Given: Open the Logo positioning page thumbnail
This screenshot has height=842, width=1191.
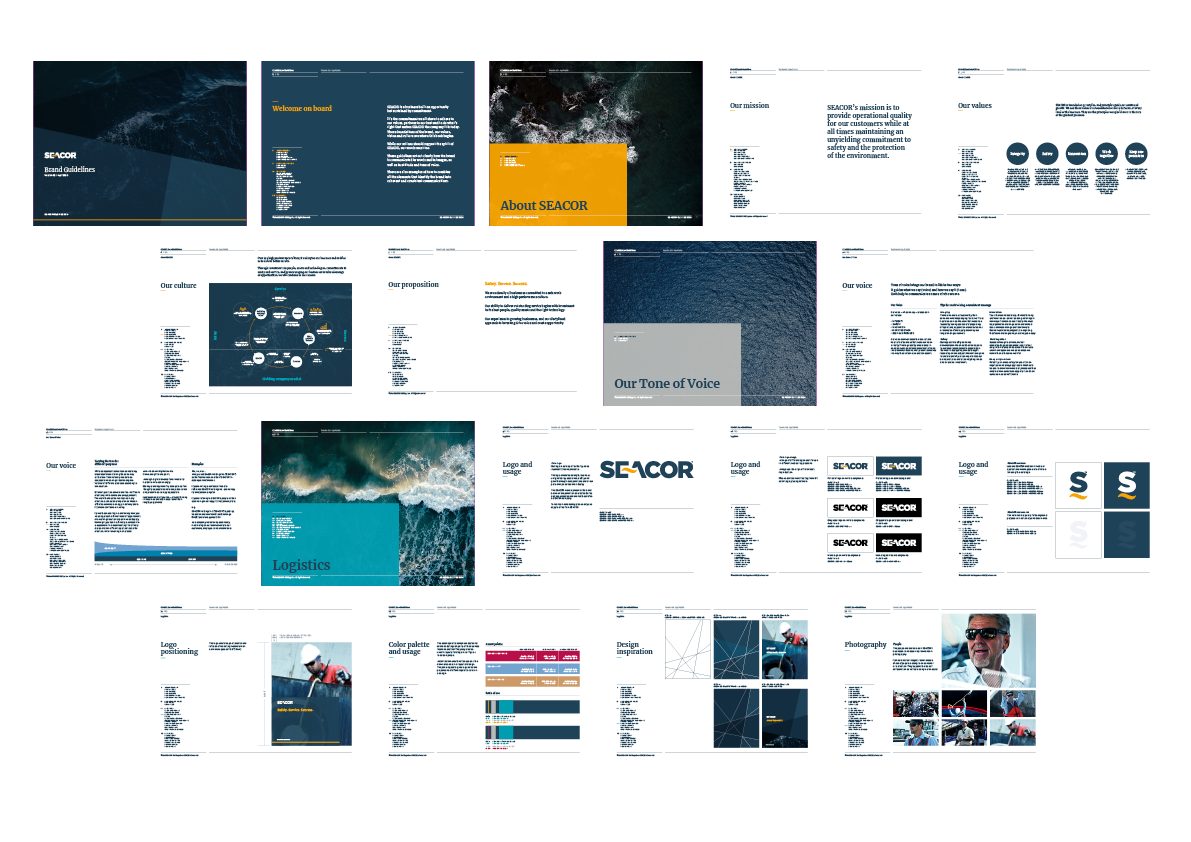Looking at the screenshot, I should (256, 682).
